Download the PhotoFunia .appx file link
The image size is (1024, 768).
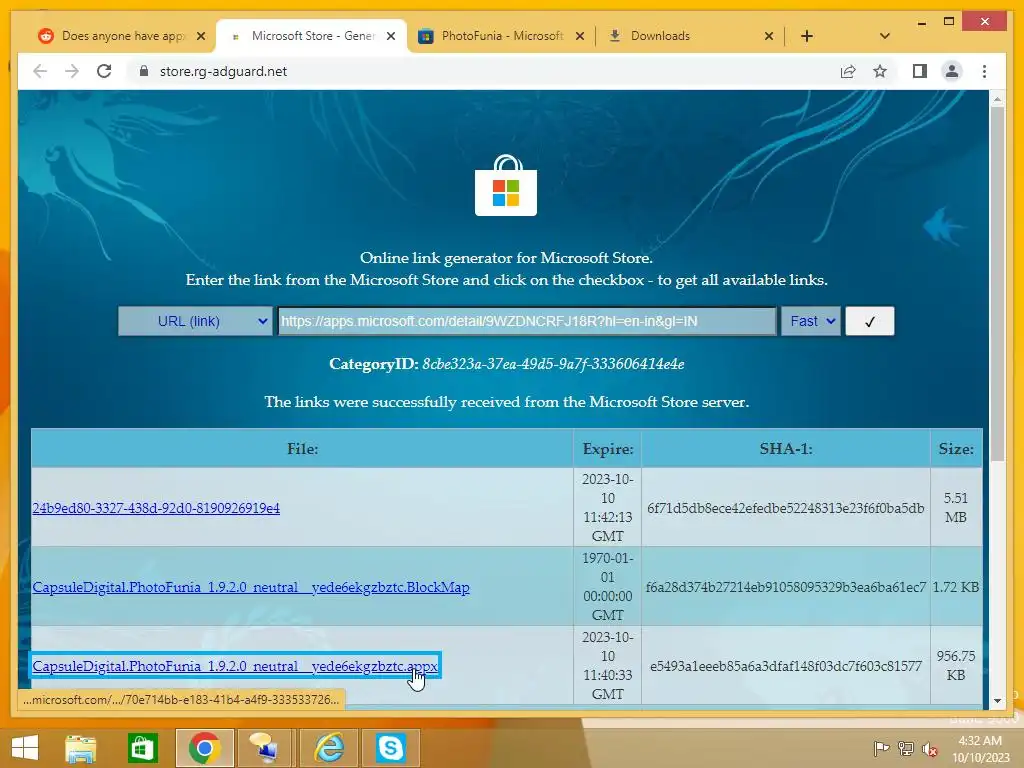235,666
